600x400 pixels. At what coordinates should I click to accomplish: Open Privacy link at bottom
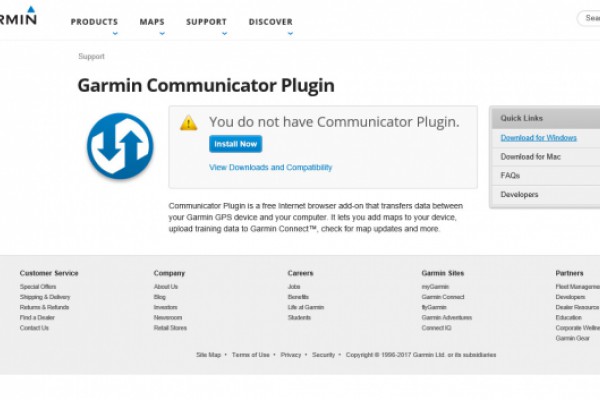[x=291, y=355]
